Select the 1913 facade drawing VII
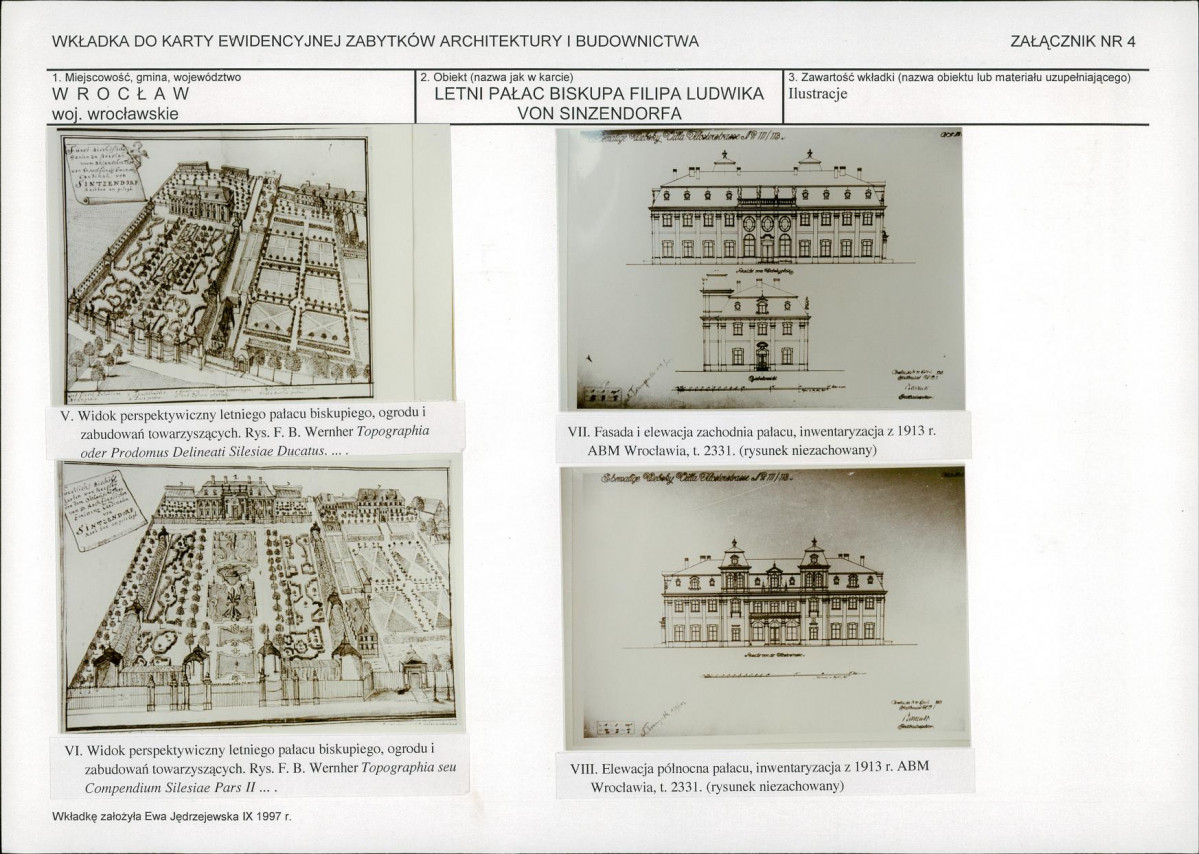 [x=761, y=268]
